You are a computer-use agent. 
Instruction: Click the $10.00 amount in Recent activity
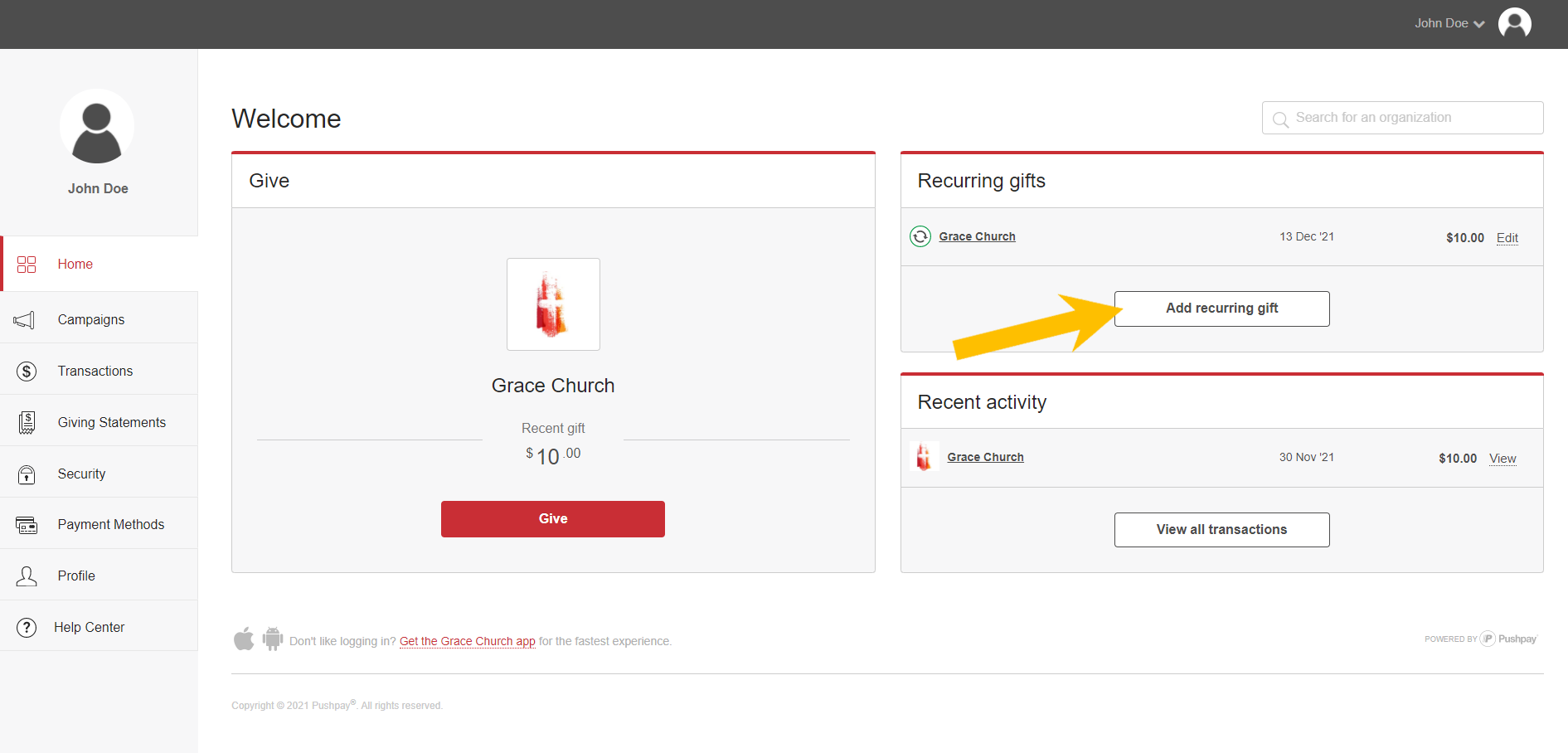[1458, 459]
